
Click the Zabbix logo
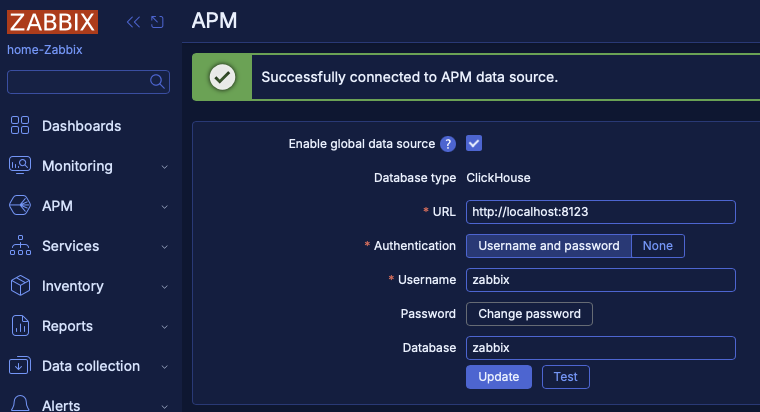[x=52, y=22]
